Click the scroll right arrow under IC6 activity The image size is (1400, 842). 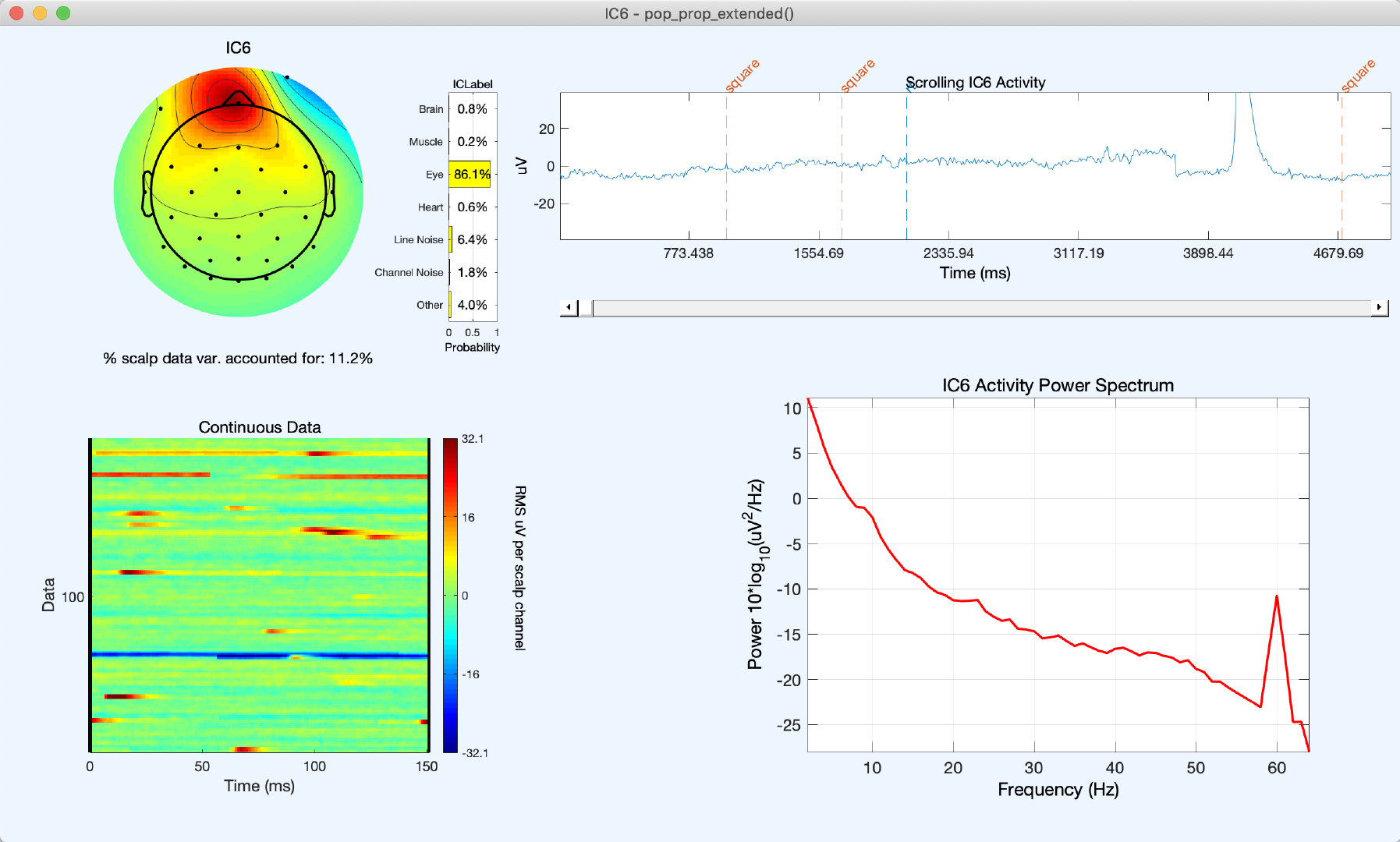click(1380, 307)
